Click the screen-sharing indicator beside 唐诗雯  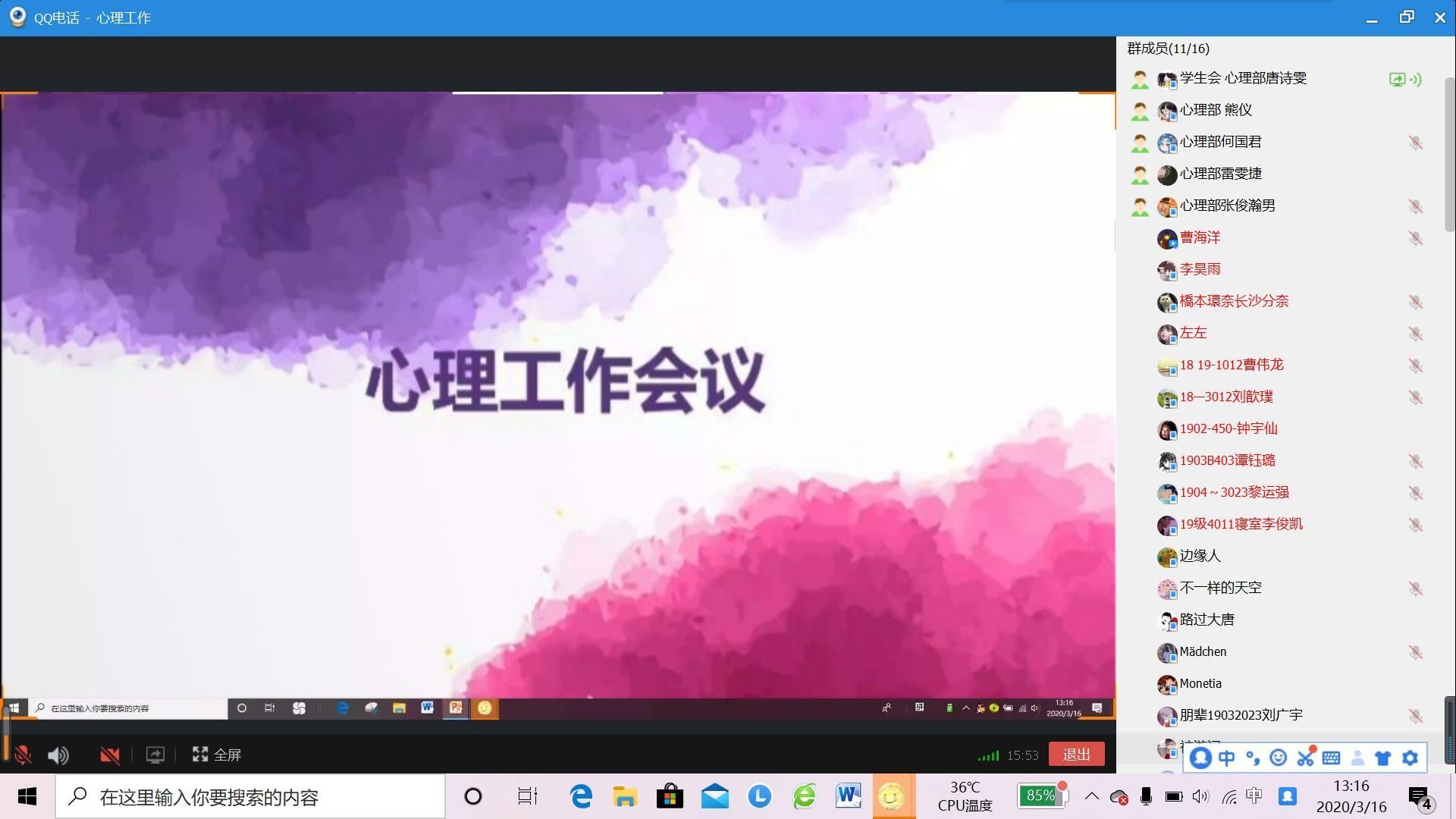coord(1397,79)
